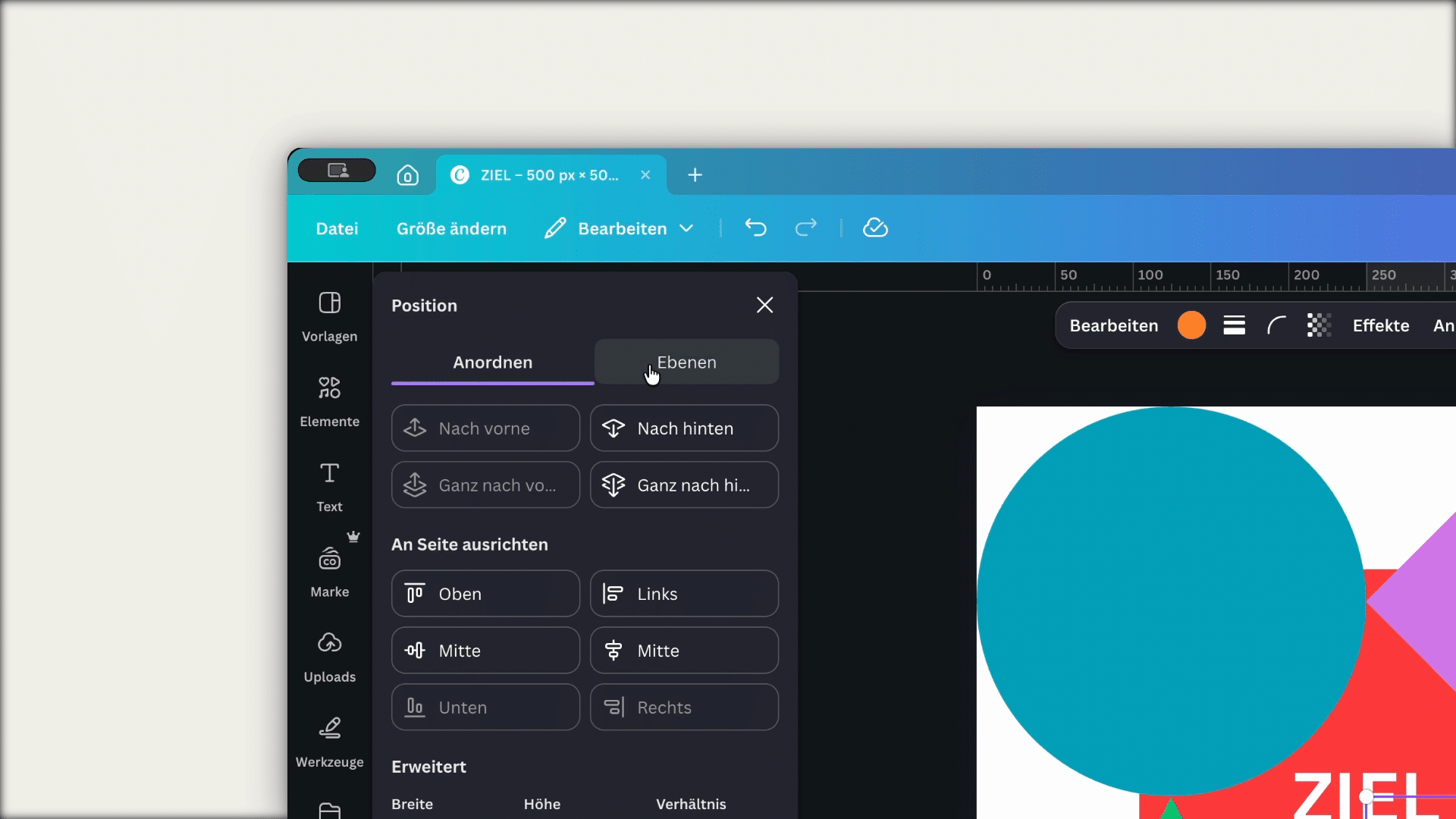Viewport: 1456px width, 819px height.
Task: Open the Werkzeuge tools panel
Action: click(329, 742)
